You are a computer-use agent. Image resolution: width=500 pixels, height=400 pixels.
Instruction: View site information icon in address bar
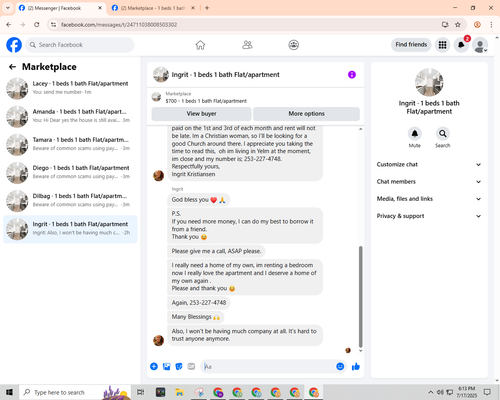[53, 25]
